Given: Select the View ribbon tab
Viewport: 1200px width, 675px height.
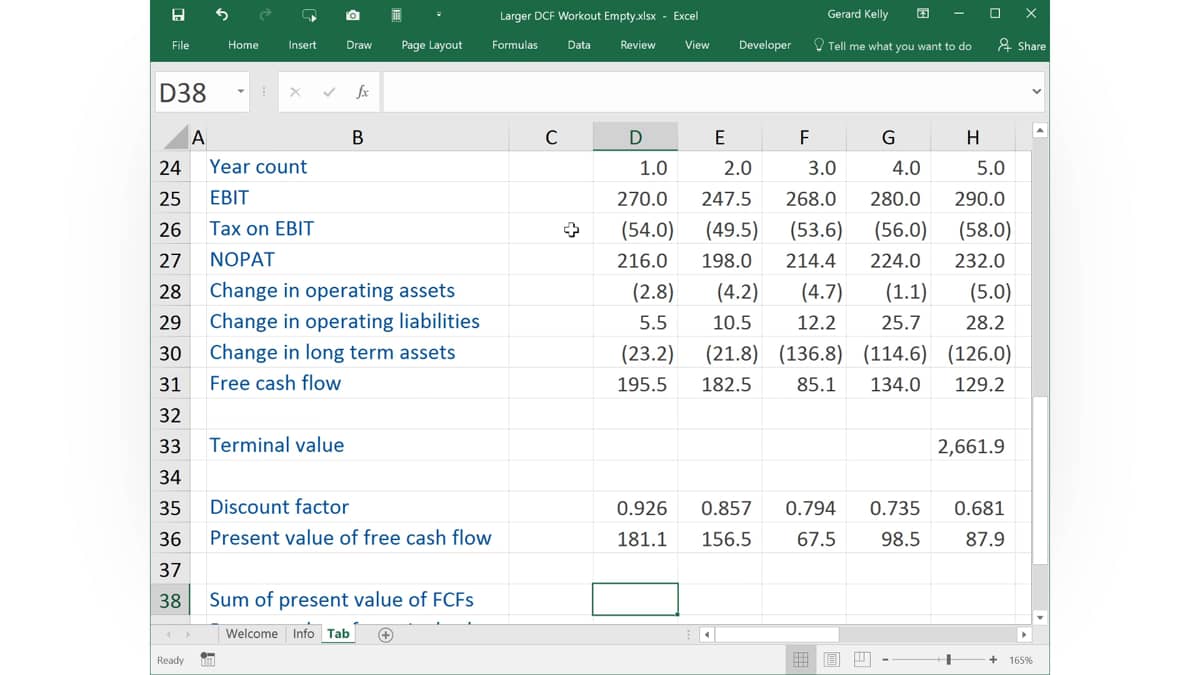Looking at the screenshot, I should (697, 45).
